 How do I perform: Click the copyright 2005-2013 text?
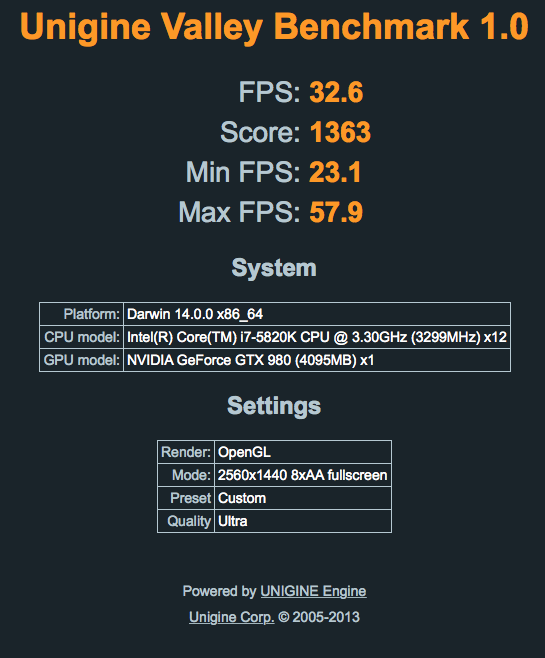319,617
